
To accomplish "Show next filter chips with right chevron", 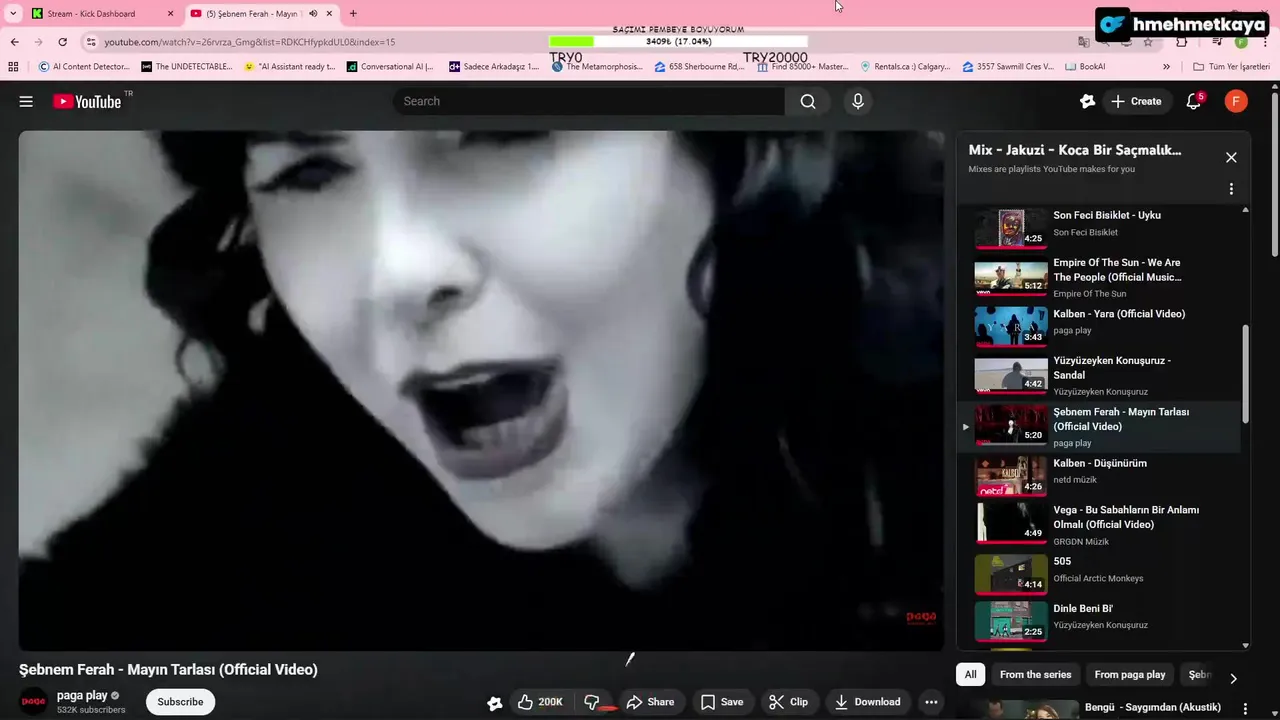I will (1233, 678).
